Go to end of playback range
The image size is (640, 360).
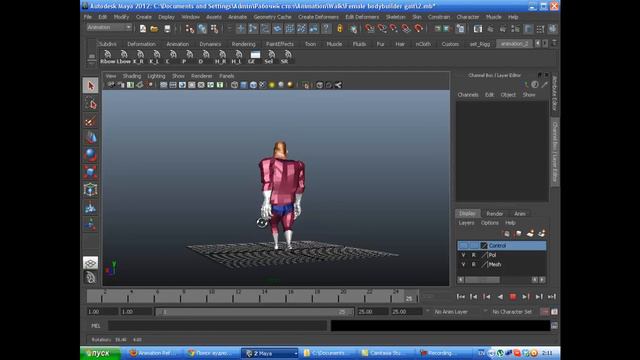(552, 297)
